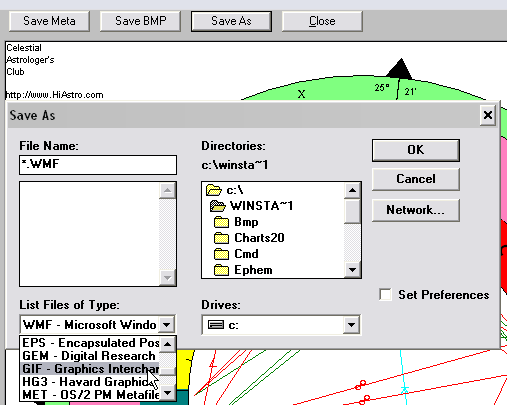This screenshot has width=507, height=405.
Task: Close the Save As dialog with X
Action: pos(488,115)
